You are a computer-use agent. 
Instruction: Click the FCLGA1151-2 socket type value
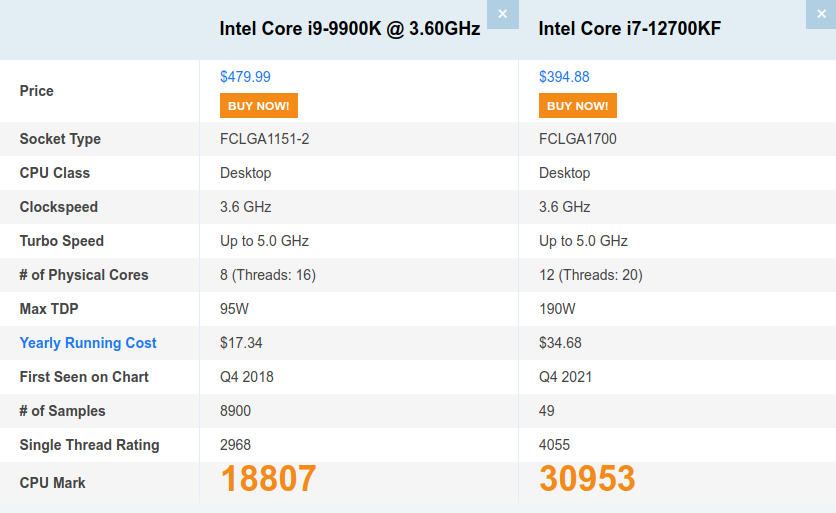point(265,139)
